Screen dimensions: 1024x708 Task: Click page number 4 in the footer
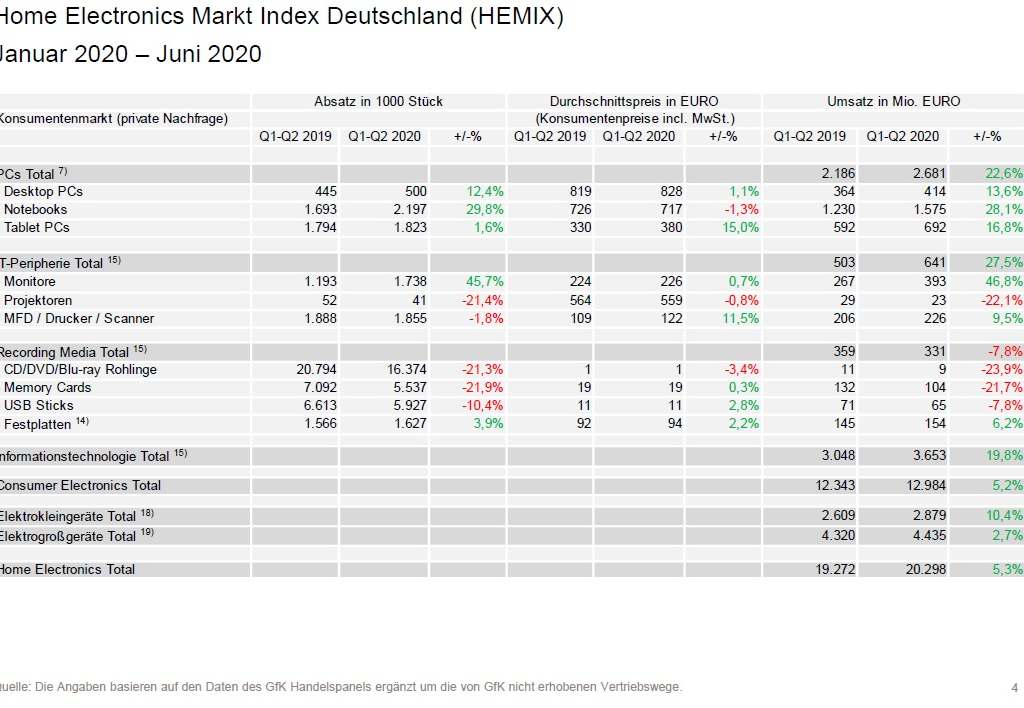1014,687
